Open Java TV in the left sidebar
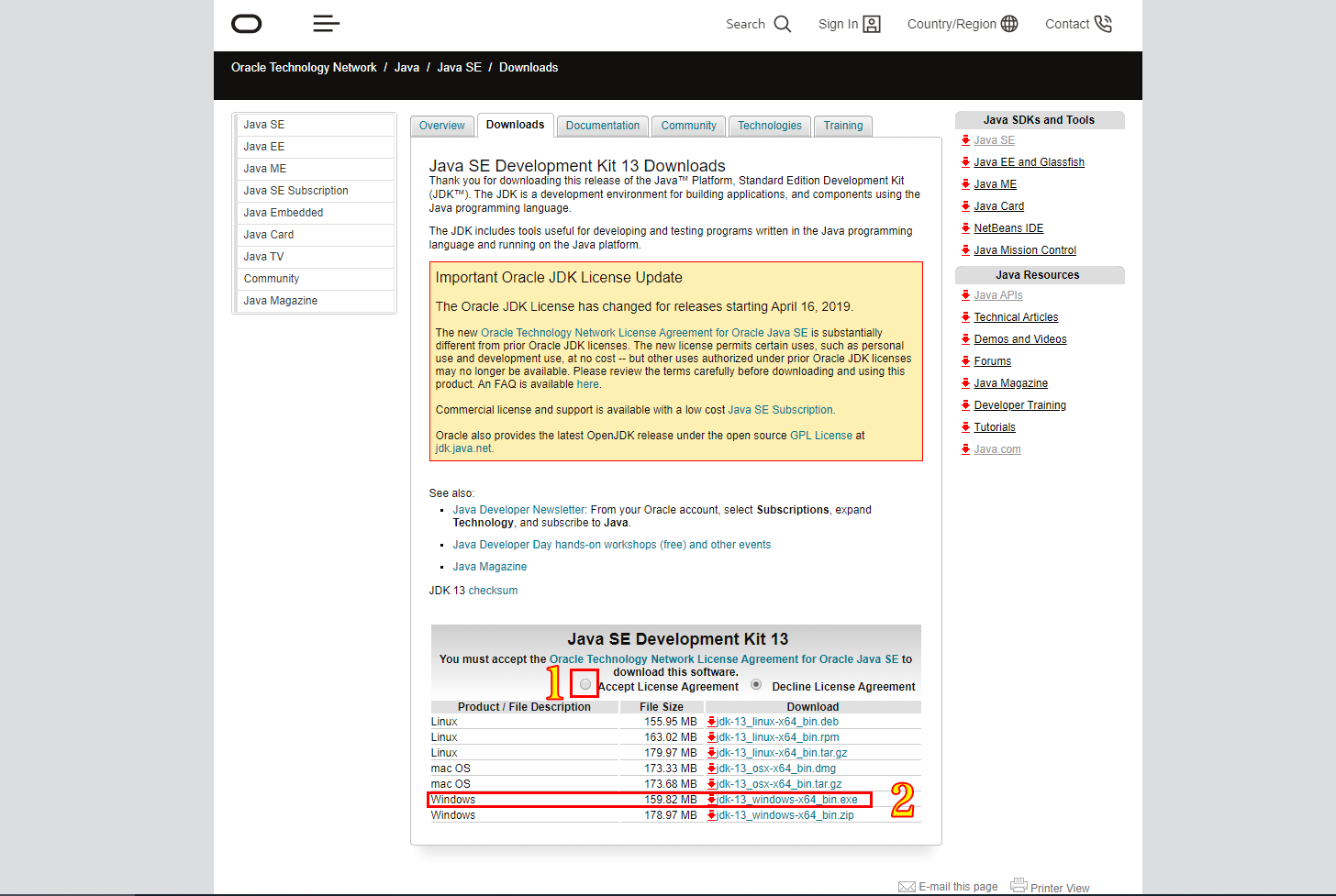The width and height of the screenshot is (1336, 896). coord(316,257)
